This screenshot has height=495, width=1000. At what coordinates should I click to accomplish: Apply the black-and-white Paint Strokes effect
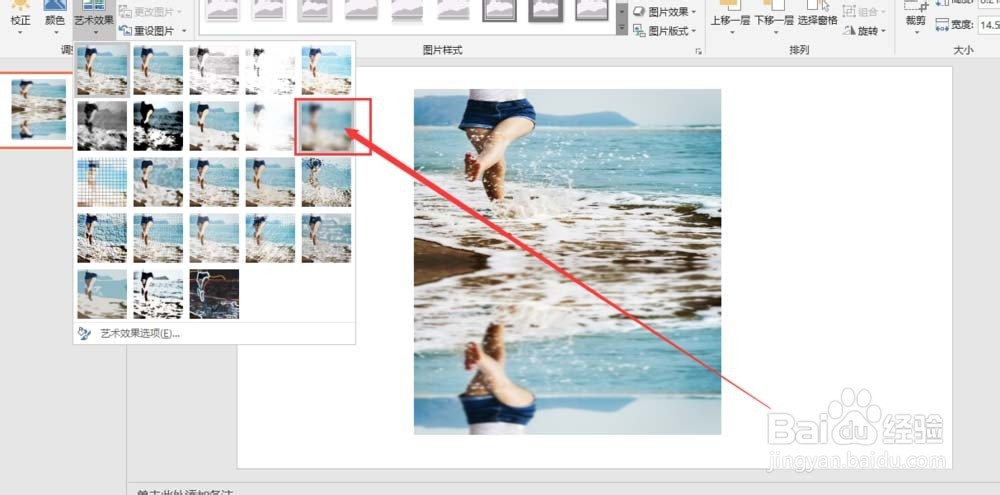pyautogui.click(x=158, y=126)
